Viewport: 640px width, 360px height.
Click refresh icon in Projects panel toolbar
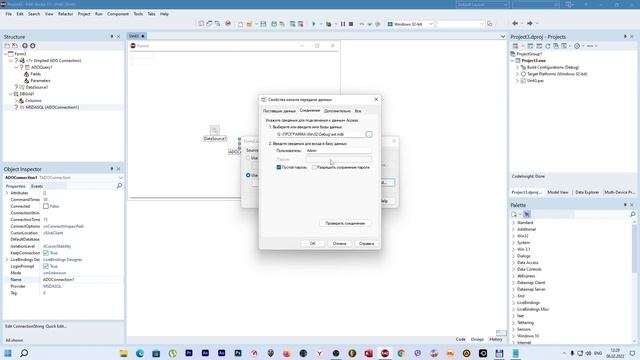548,46
